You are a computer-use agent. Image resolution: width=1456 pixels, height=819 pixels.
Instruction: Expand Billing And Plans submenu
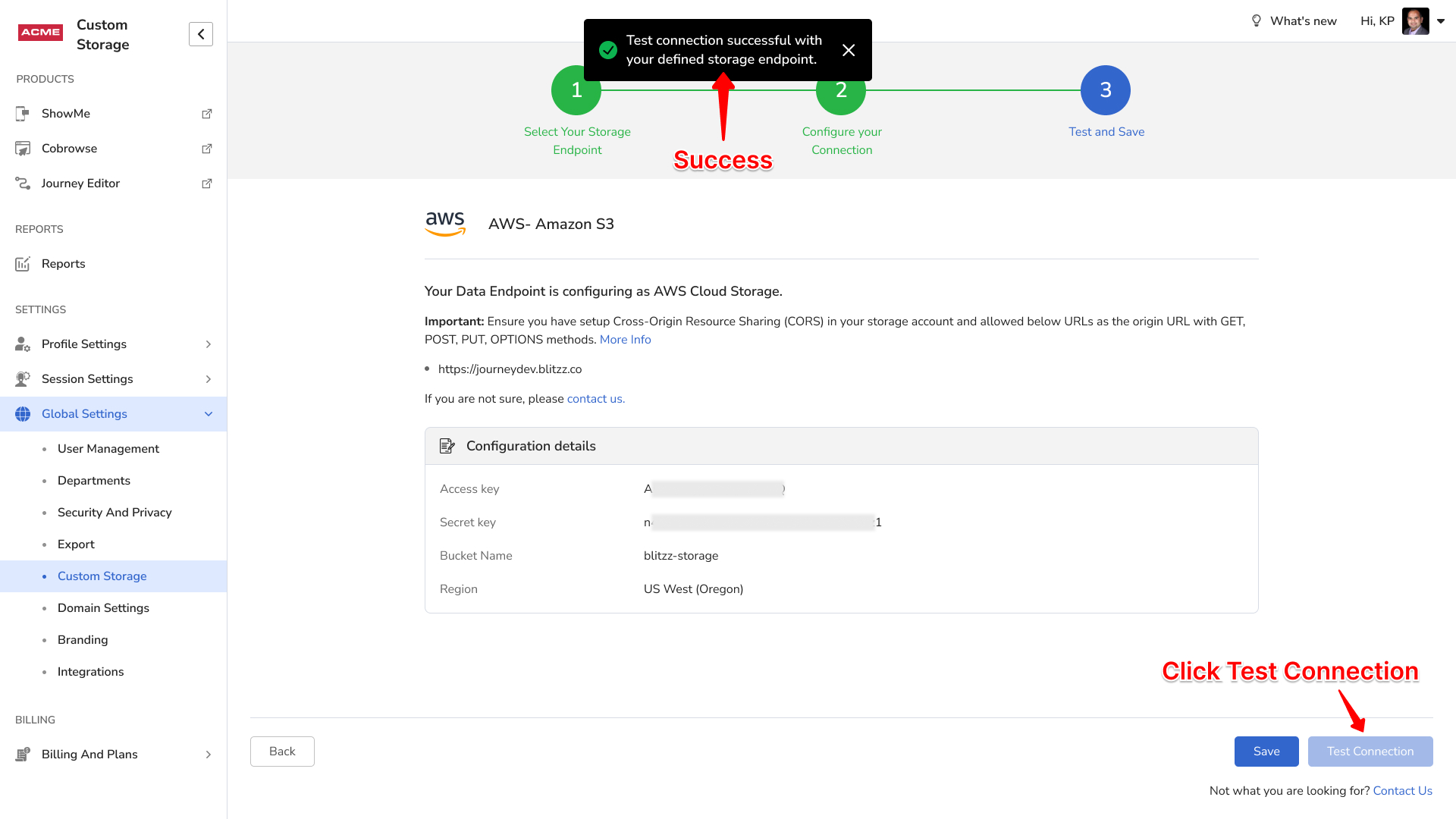[x=208, y=755]
